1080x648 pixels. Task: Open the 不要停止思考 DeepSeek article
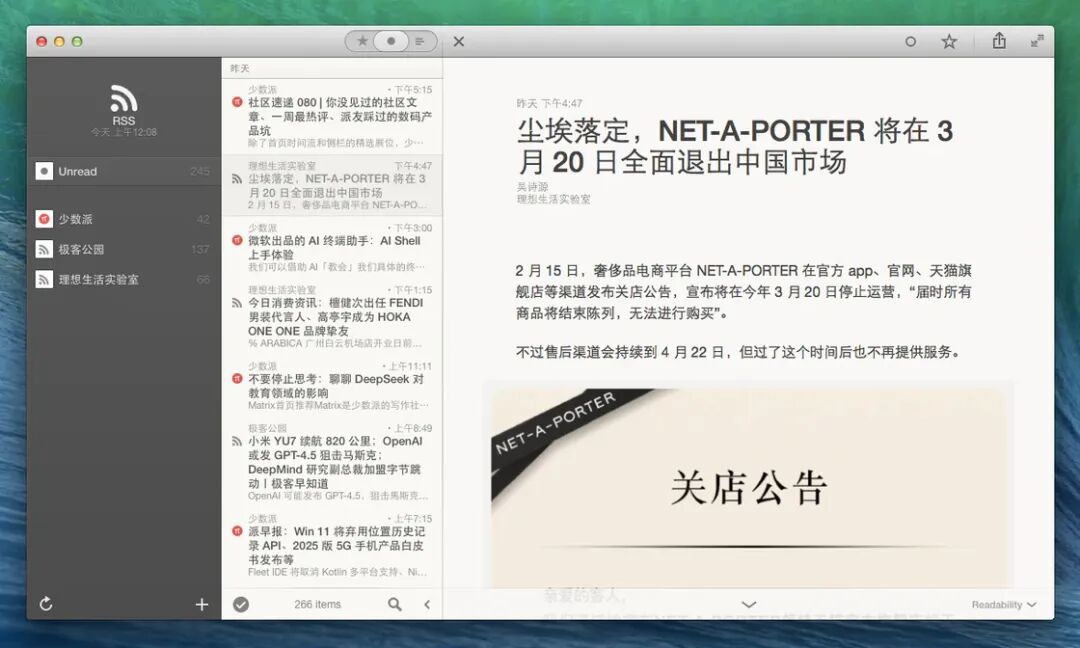pyautogui.click(x=332, y=386)
